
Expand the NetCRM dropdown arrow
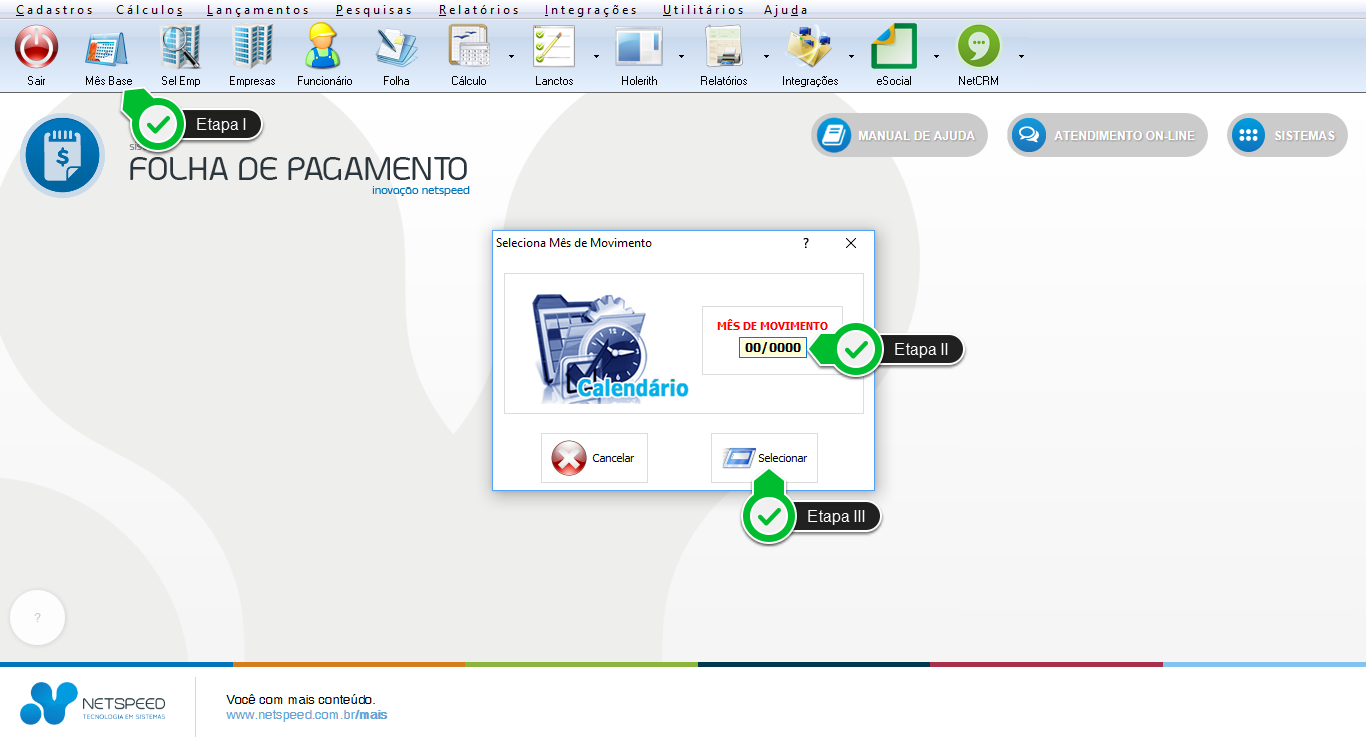pos(1021,56)
